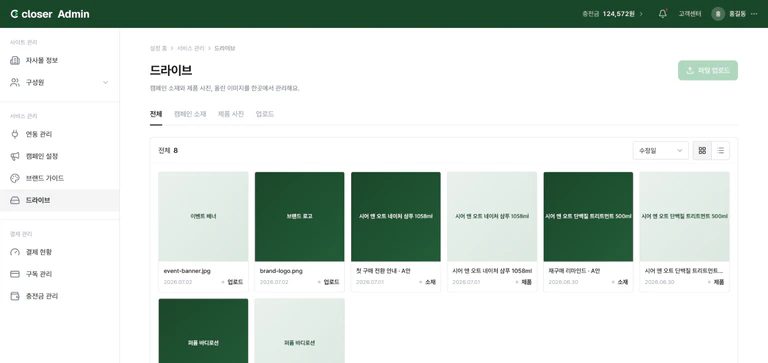Image resolution: width=768 pixels, height=363 pixels.
Task: Click the 드라이브 drive icon in sidebar
Action: click(x=15, y=200)
